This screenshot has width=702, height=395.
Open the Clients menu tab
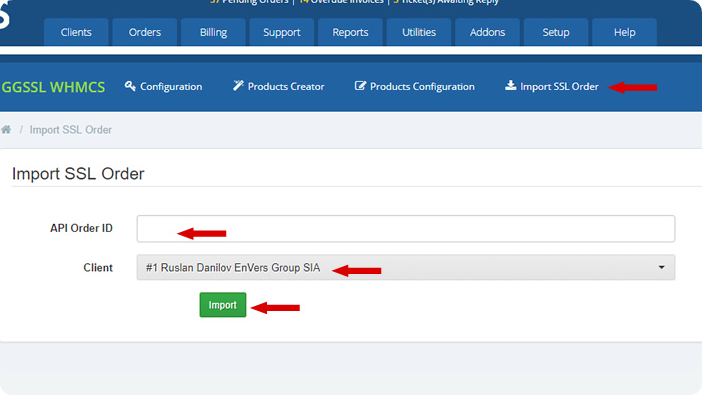[76, 32]
